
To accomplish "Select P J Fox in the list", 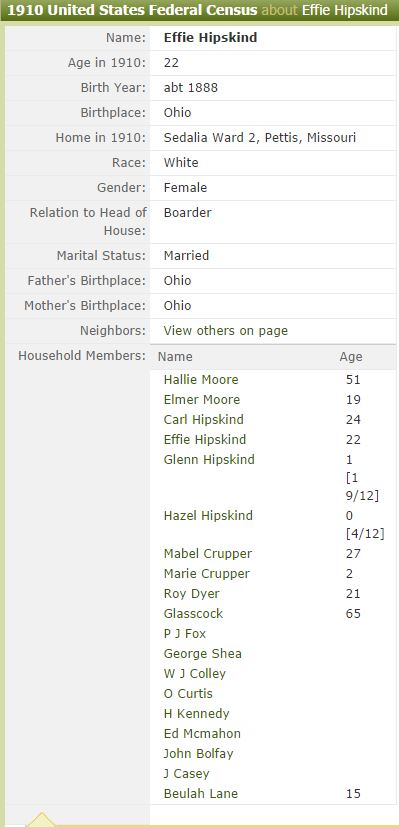I will [185, 634].
